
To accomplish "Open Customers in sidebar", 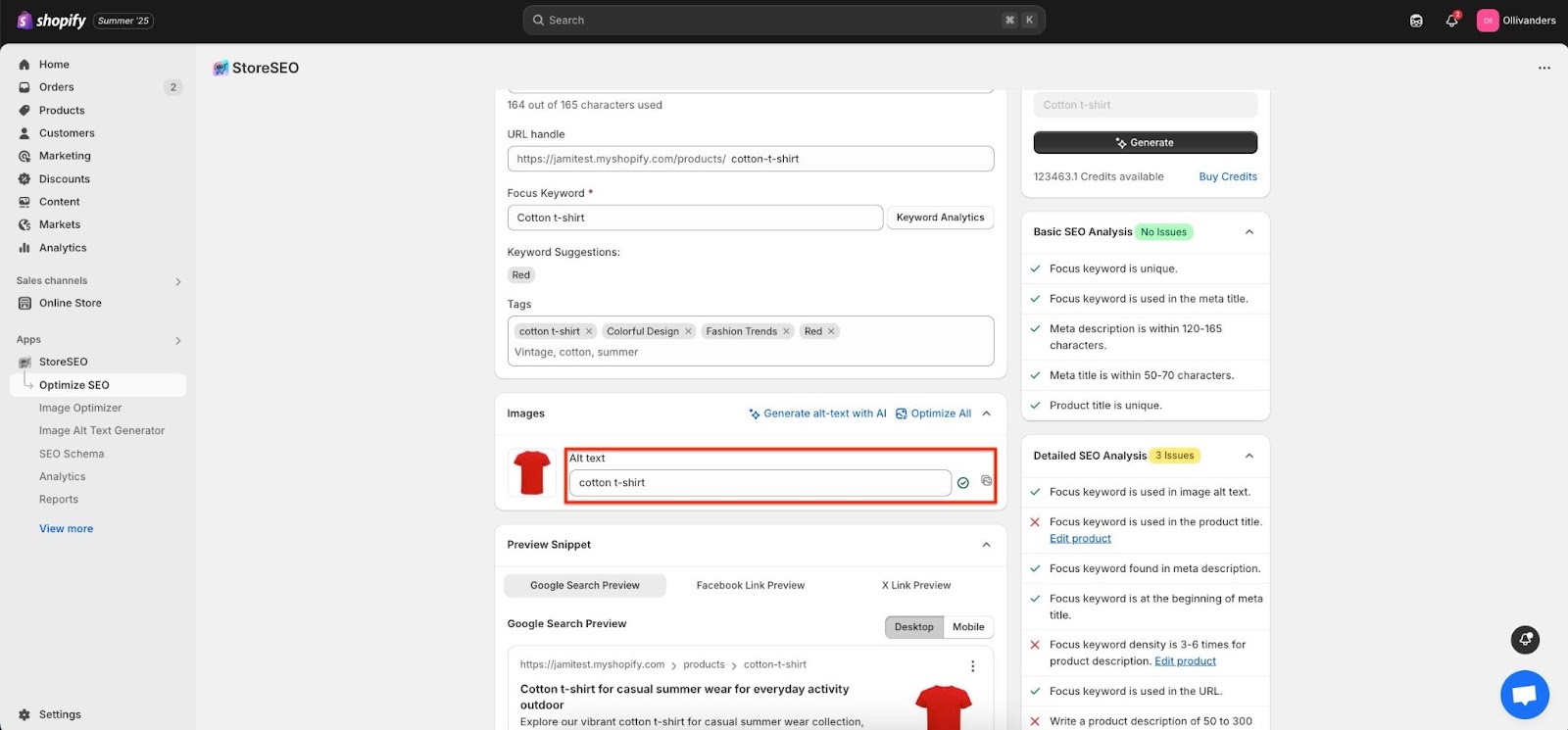I will click(67, 133).
